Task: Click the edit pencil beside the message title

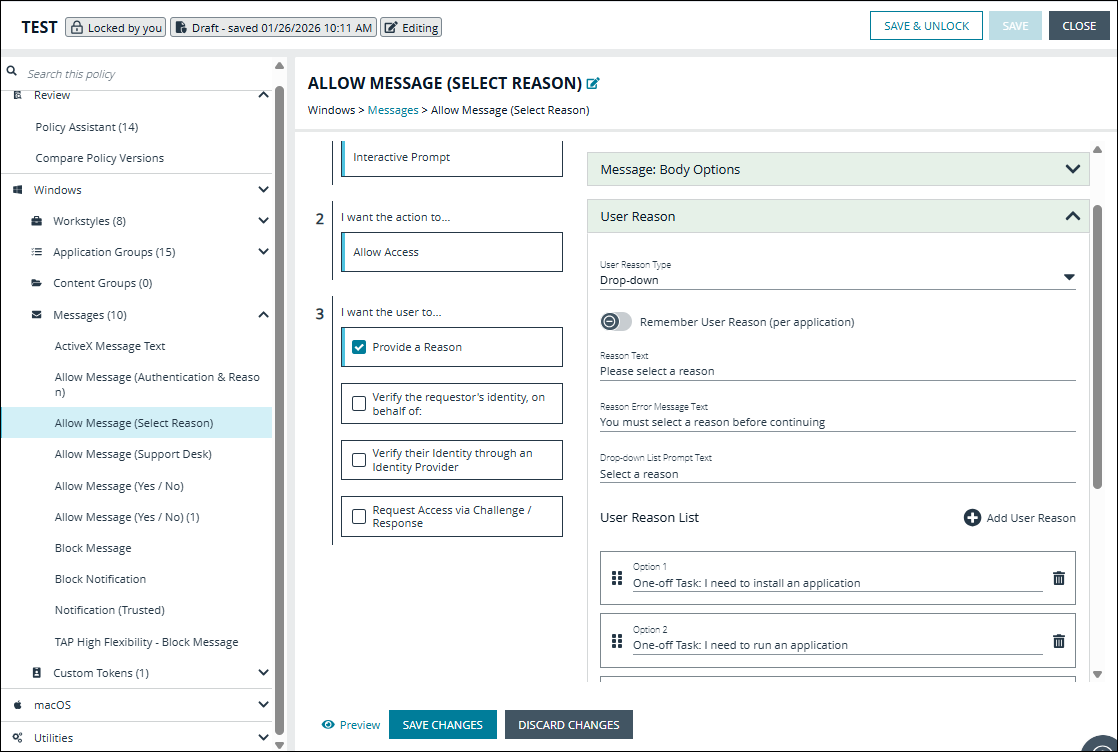Action: pyautogui.click(x=592, y=83)
